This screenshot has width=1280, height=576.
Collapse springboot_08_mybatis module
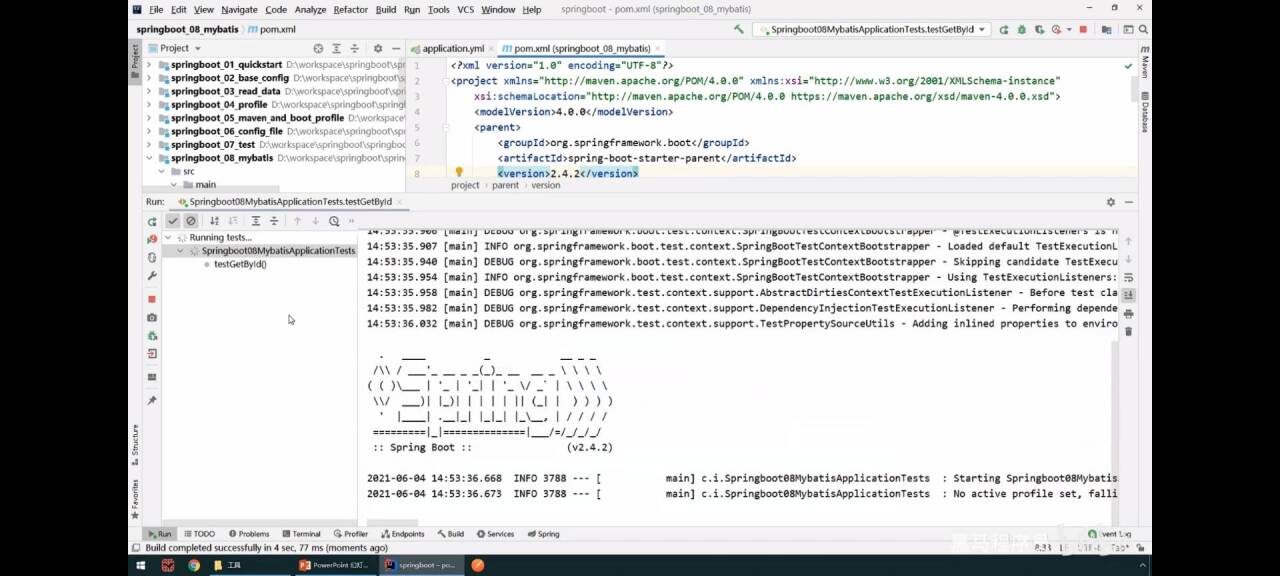[x=150, y=158]
